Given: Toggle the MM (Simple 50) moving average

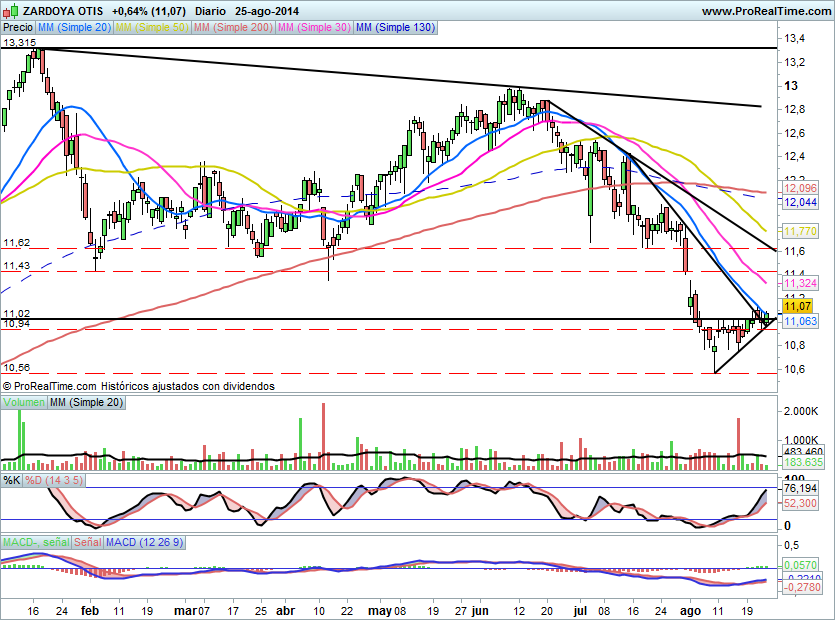Looking at the screenshot, I should (x=152, y=28).
